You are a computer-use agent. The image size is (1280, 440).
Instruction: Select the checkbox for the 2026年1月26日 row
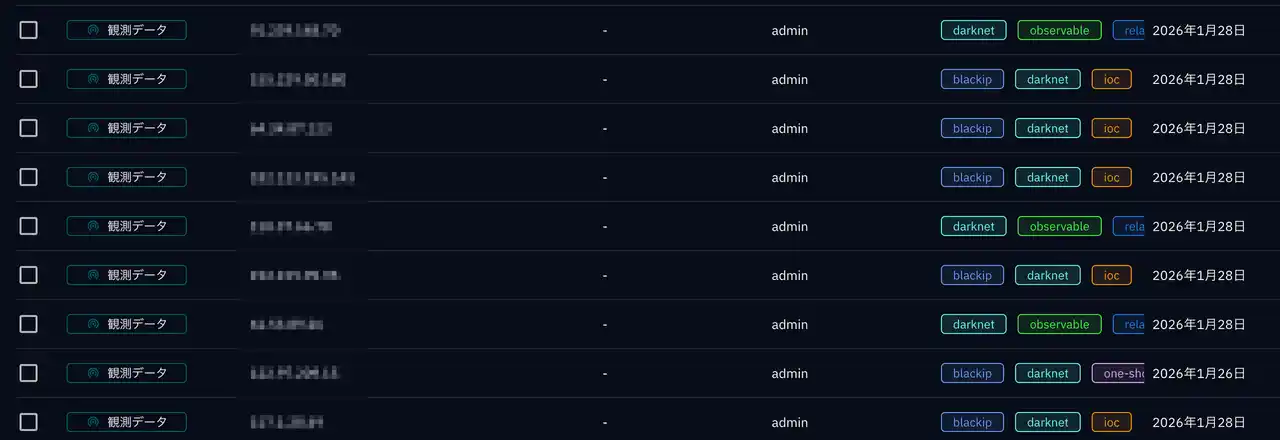28,373
